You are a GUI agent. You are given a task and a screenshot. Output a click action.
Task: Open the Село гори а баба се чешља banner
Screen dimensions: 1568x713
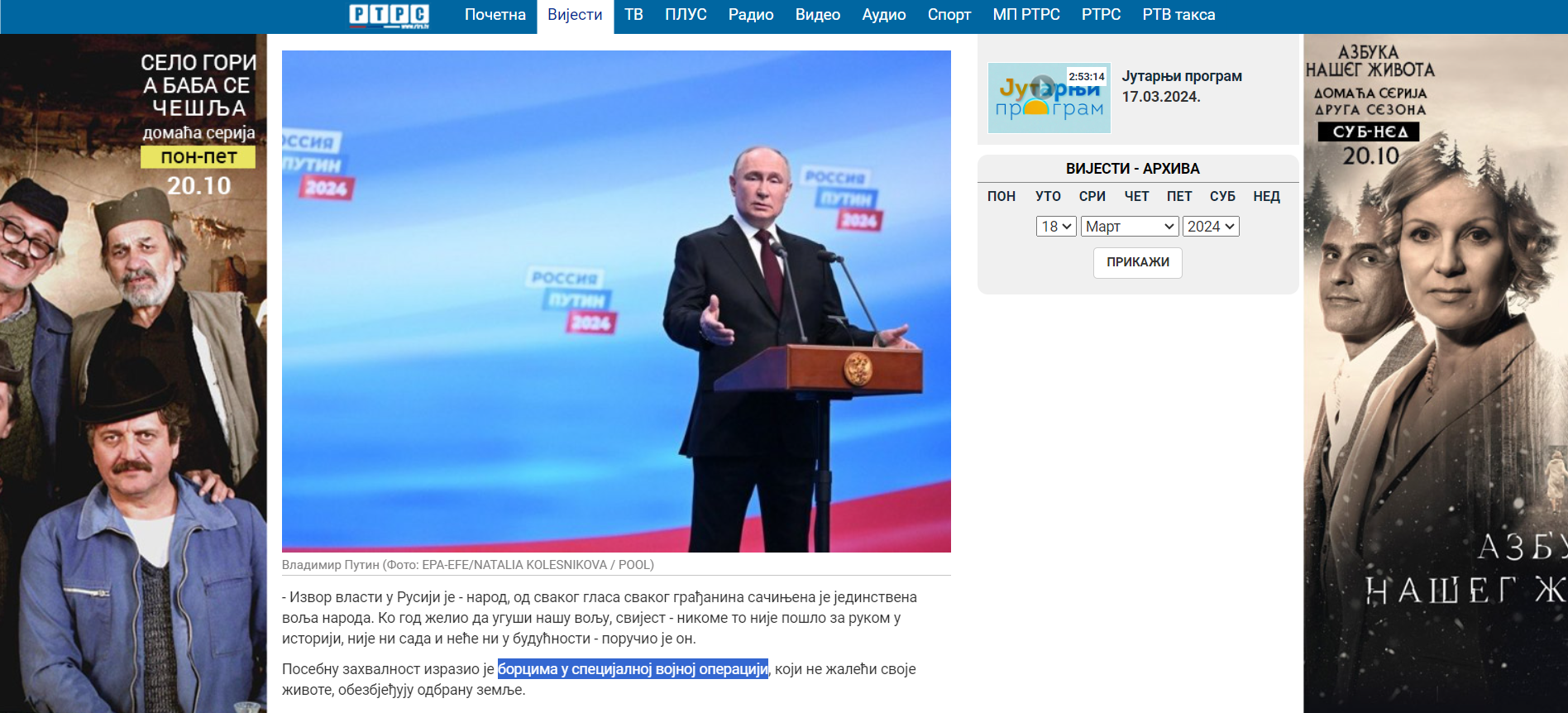coord(133,373)
